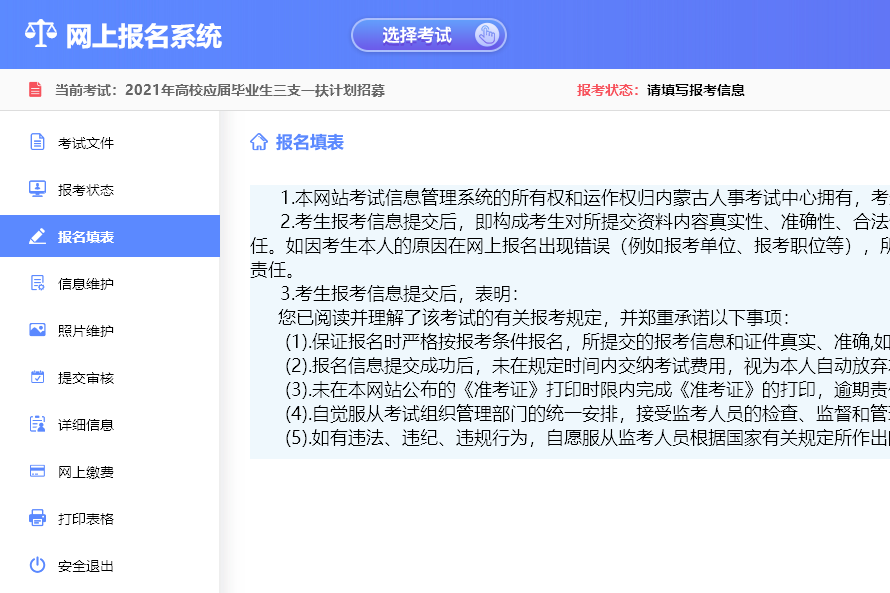Click the power icon for 安全退出

37,565
